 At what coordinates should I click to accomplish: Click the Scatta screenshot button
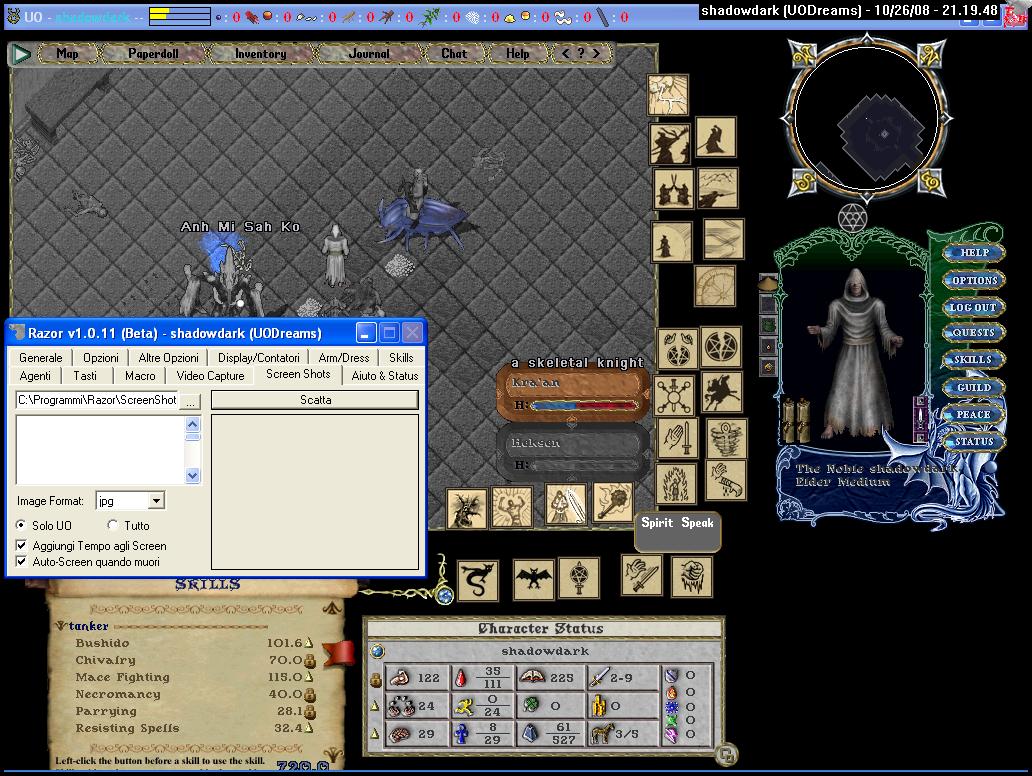pyautogui.click(x=315, y=400)
